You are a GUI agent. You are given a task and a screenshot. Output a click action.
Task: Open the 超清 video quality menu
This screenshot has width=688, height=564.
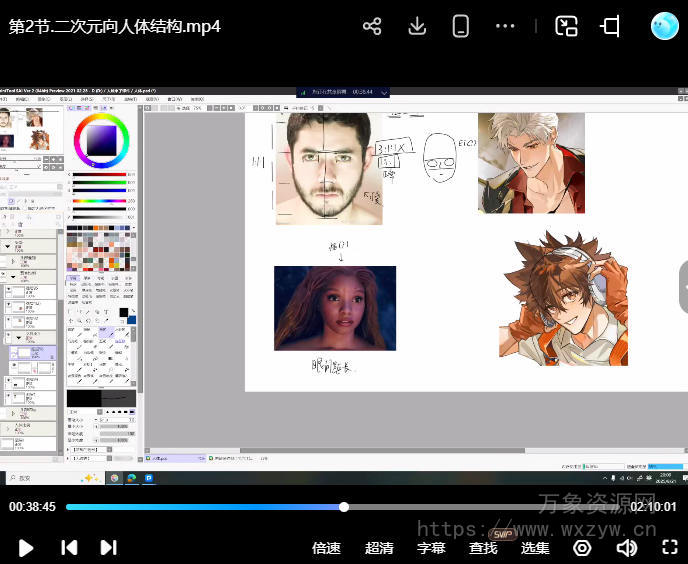[x=379, y=548]
